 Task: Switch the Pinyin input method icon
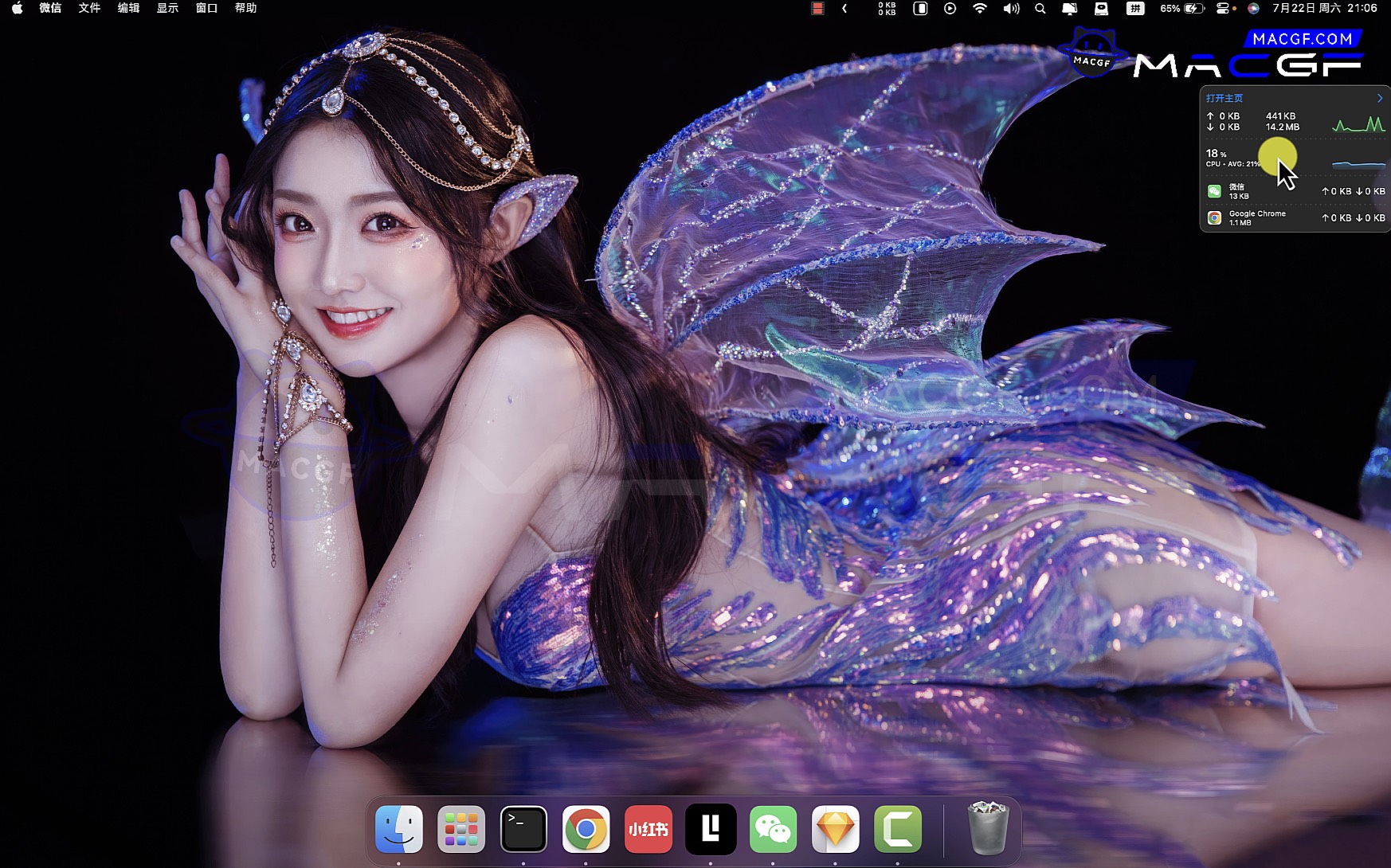(x=1134, y=8)
